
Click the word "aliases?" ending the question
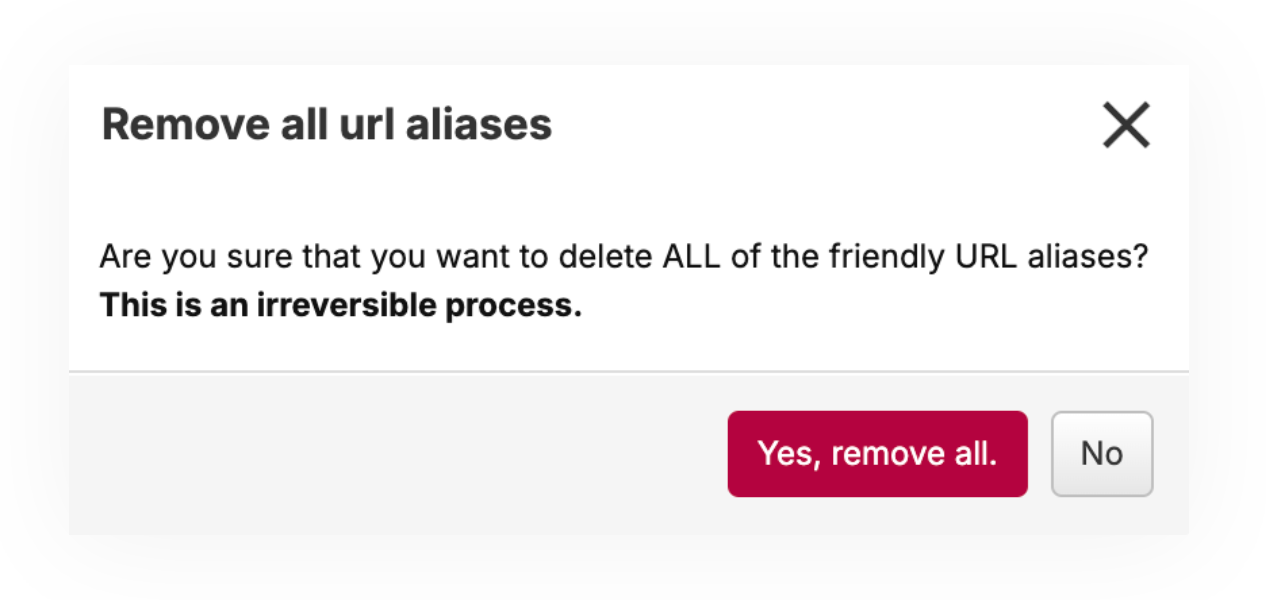pos(1093,258)
